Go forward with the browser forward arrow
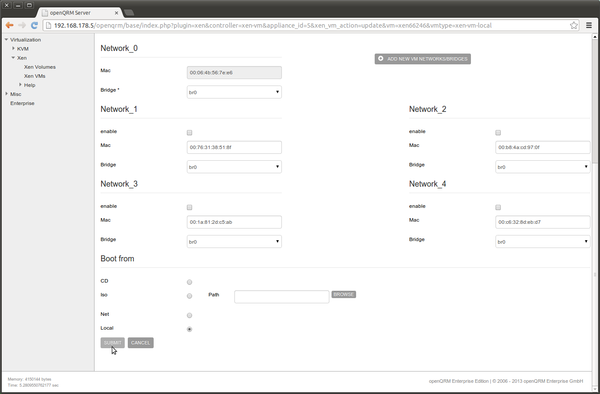 tap(22, 25)
